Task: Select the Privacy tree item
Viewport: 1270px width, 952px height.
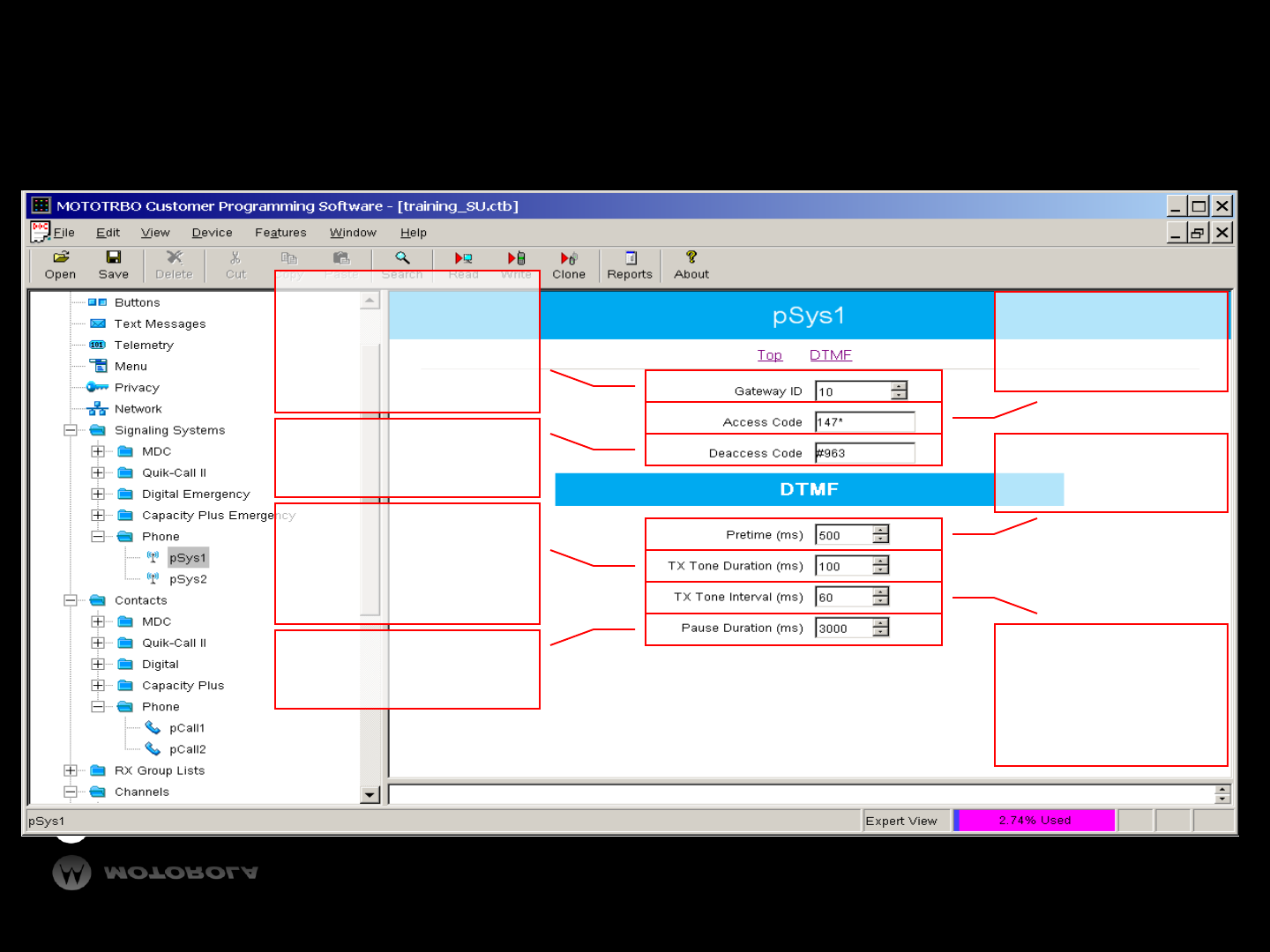Action: (137, 387)
